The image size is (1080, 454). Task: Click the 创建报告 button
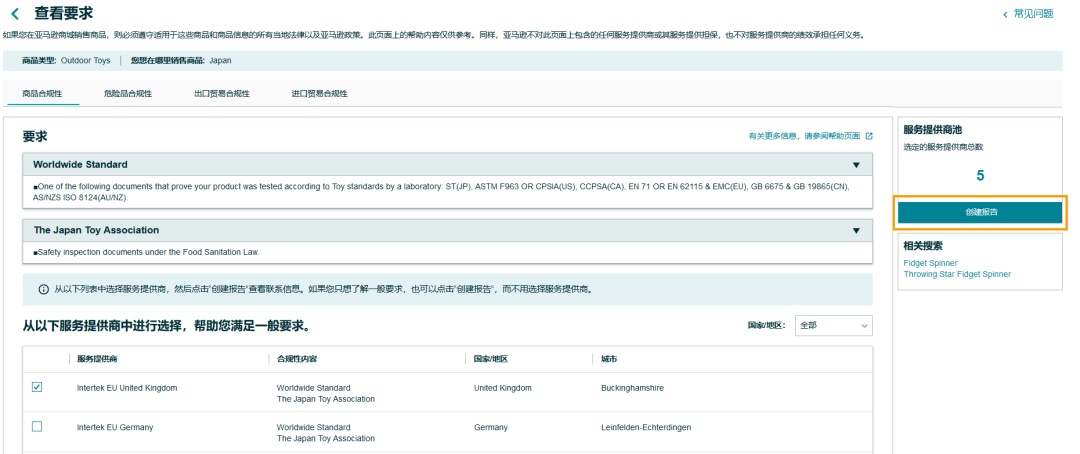[x=980, y=212]
